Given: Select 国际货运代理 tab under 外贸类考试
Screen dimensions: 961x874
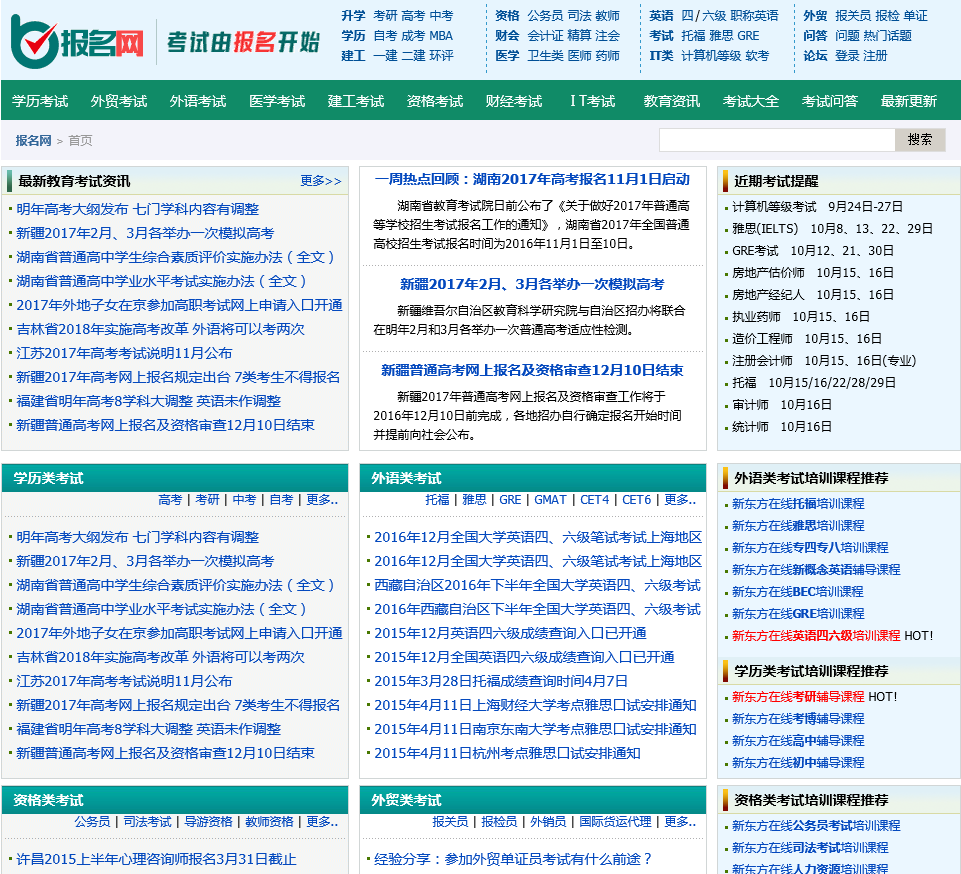Looking at the screenshot, I should [x=615, y=822].
